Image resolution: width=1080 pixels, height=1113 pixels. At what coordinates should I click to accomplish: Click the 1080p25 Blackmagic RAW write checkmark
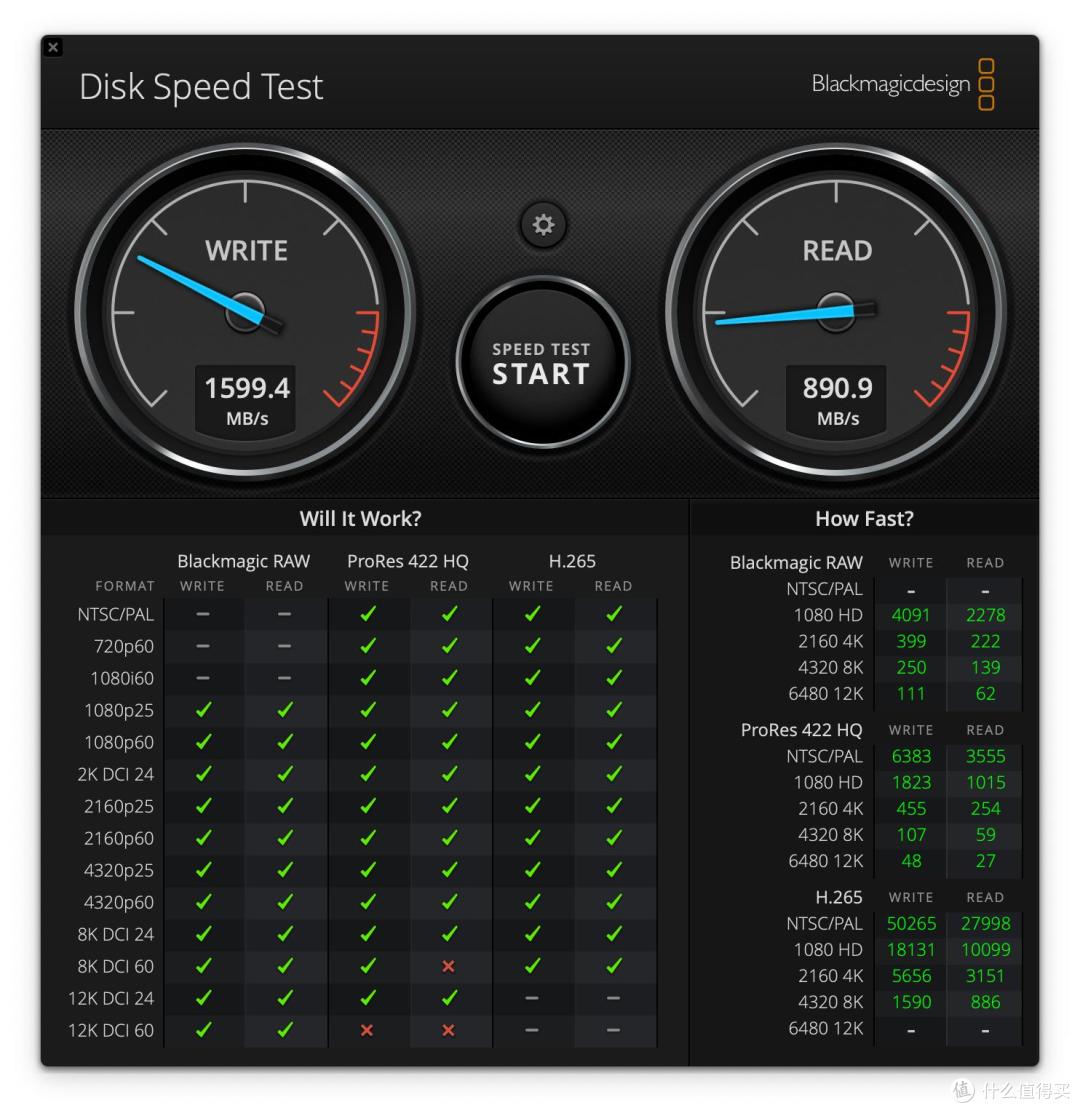pyautogui.click(x=204, y=710)
